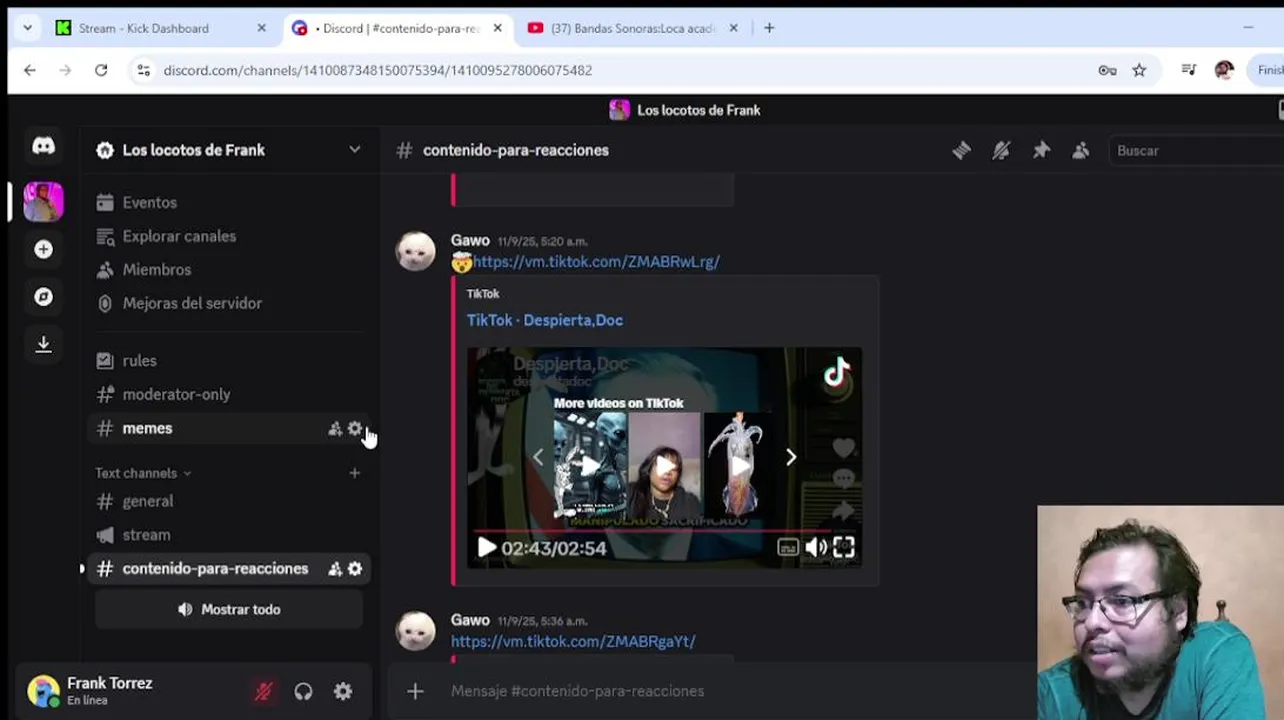Open pinned messages icon
This screenshot has width=1284, height=720.
pyautogui.click(x=1041, y=150)
